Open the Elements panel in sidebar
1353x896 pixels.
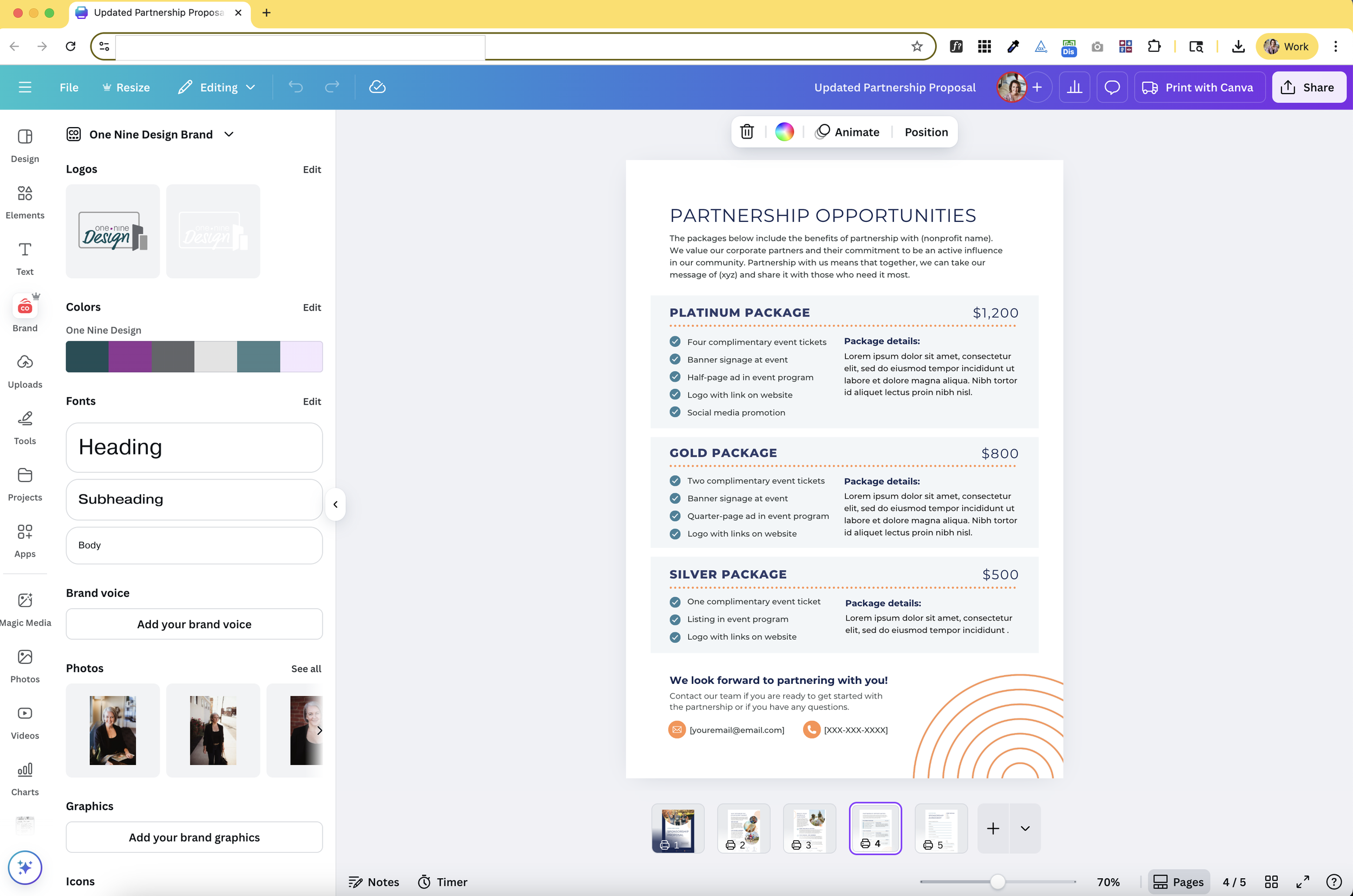pos(24,201)
